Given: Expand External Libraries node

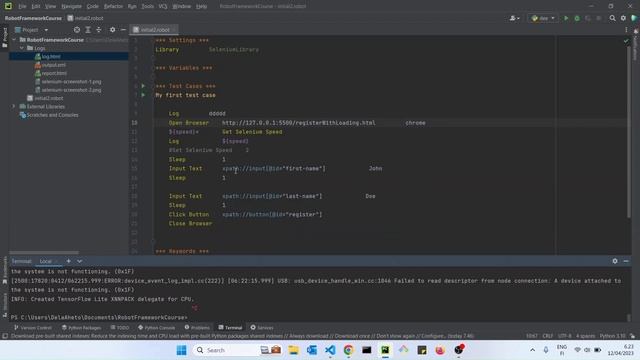Looking at the screenshot, I should (13, 107).
